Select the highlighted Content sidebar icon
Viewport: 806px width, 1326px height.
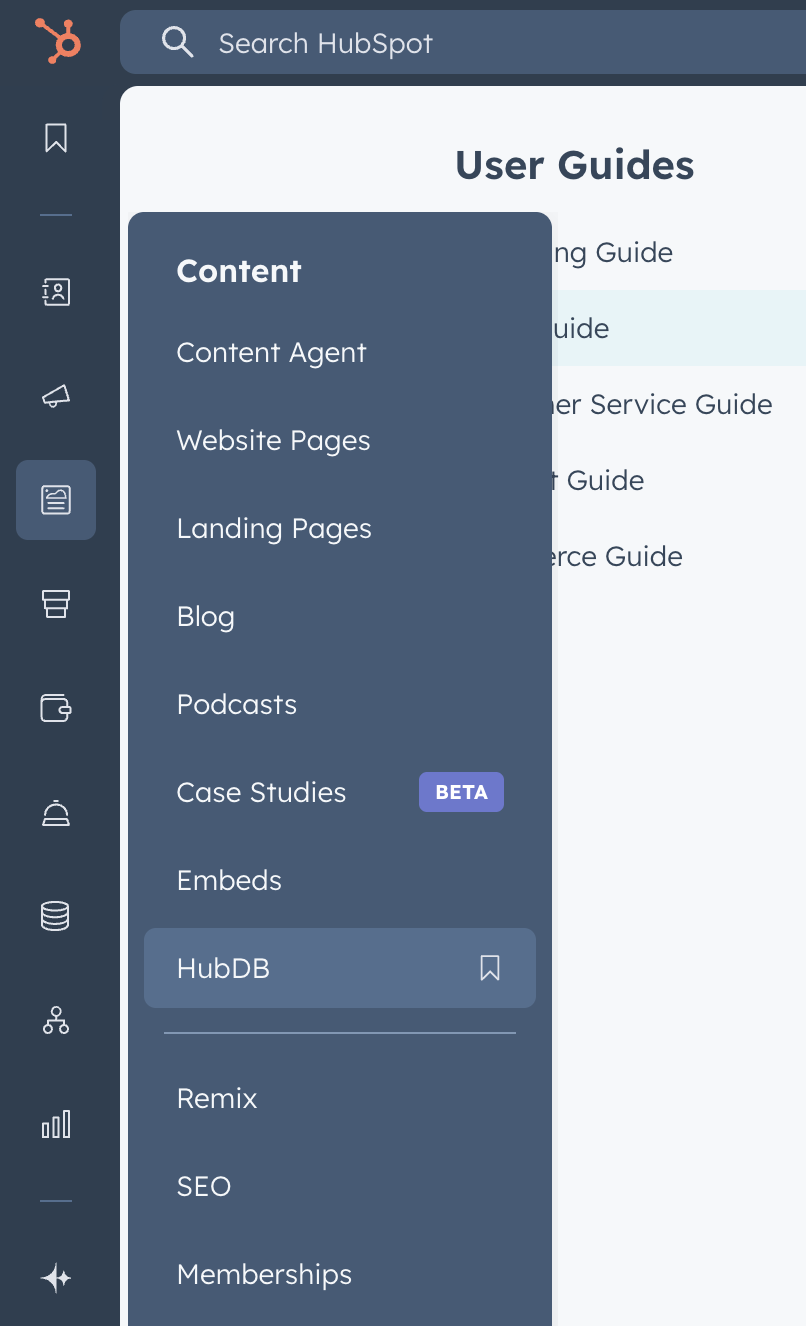tap(55, 500)
